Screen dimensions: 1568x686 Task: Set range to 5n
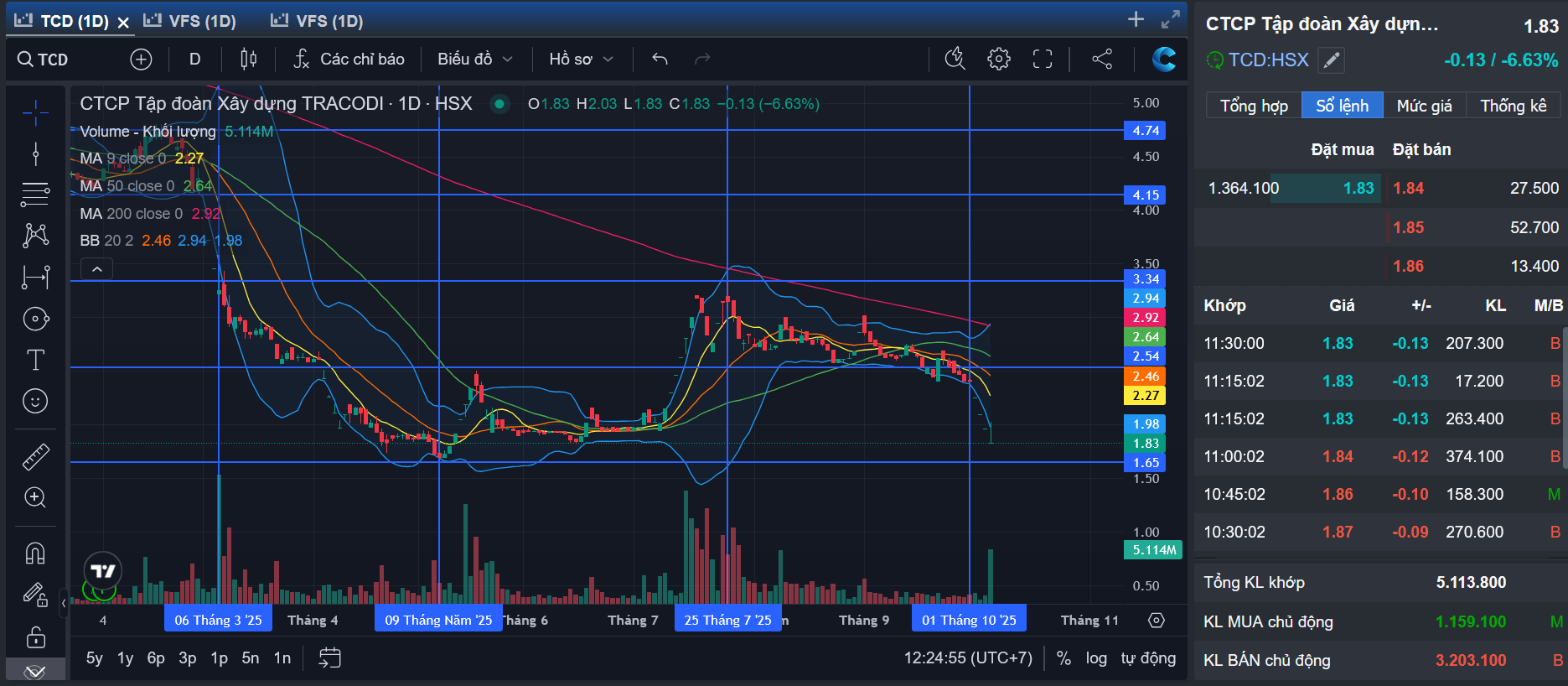pyautogui.click(x=251, y=658)
